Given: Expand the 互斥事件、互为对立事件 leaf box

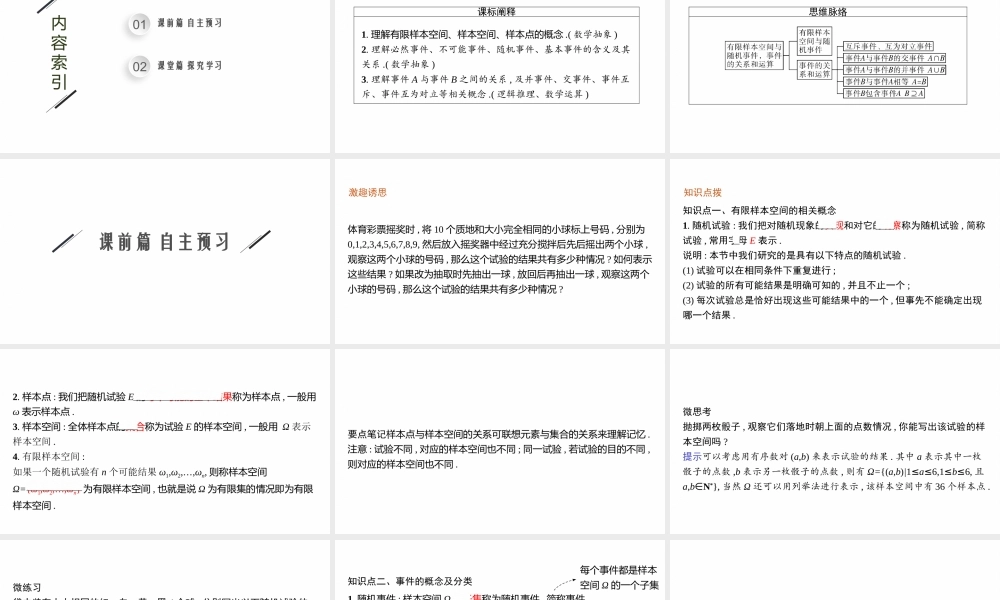Looking at the screenshot, I should tap(889, 46).
